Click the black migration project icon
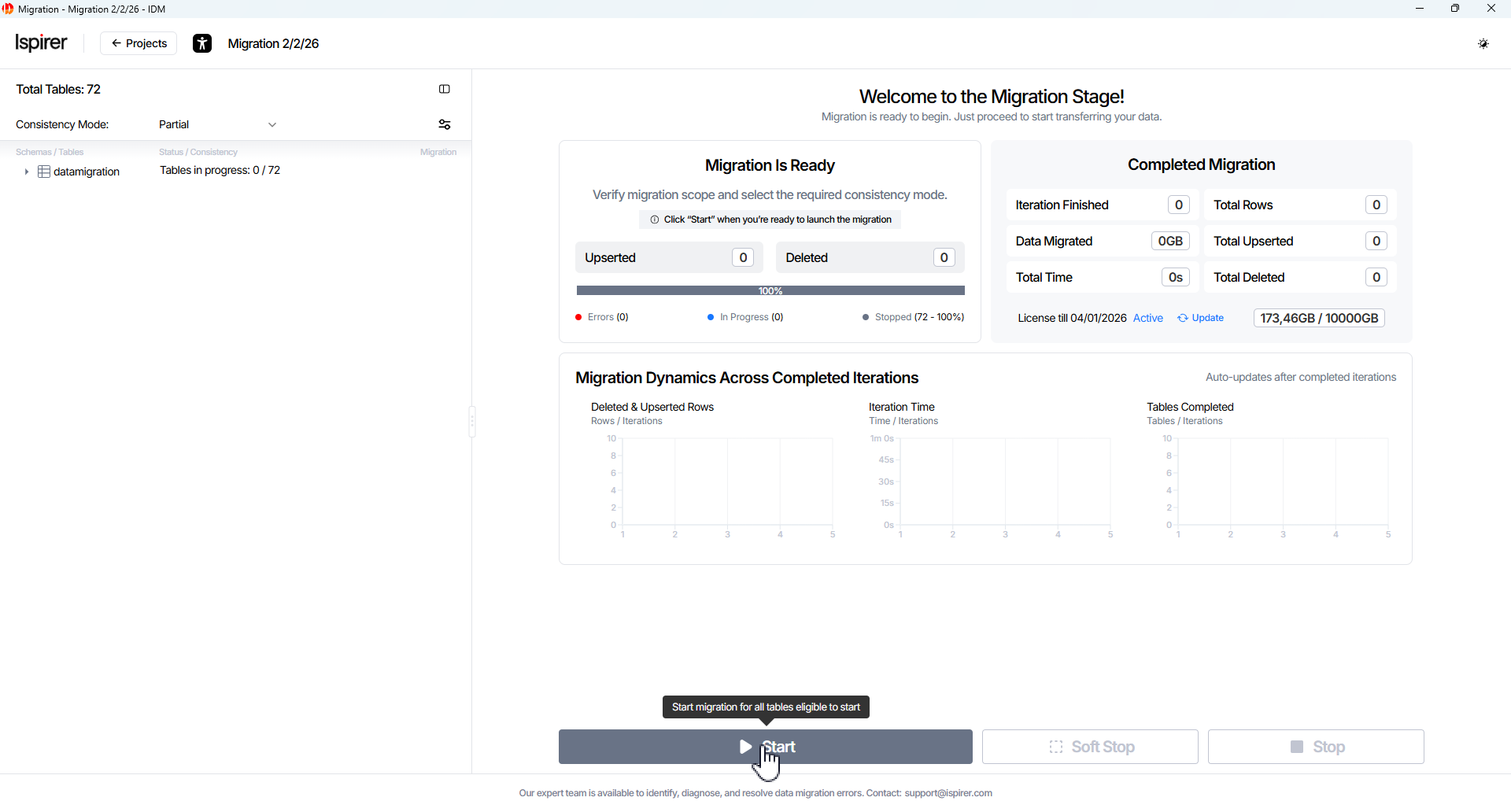The width and height of the screenshot is (1511, 812). click(x=202, y=44)
